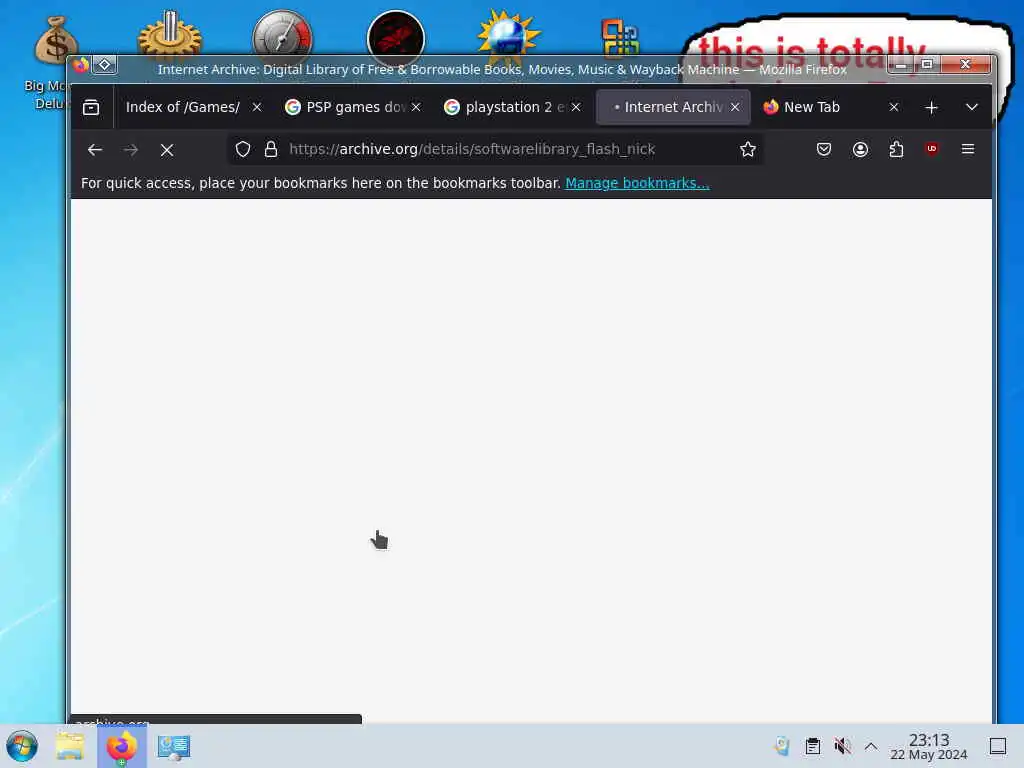
Task: Open Firefox hamburger application menu
Action: pos(968,149)
